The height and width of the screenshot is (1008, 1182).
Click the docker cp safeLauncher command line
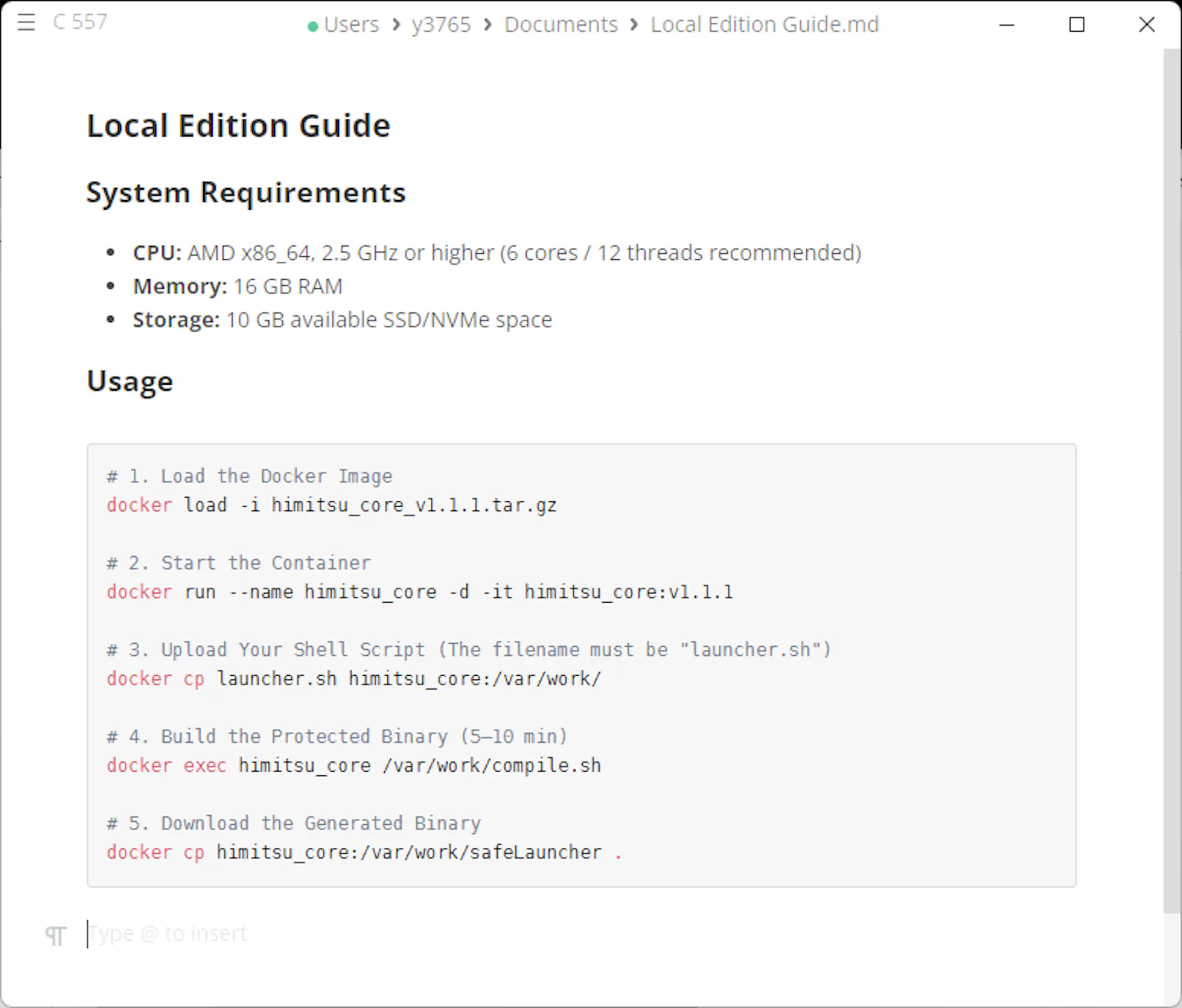pos(364,852)
